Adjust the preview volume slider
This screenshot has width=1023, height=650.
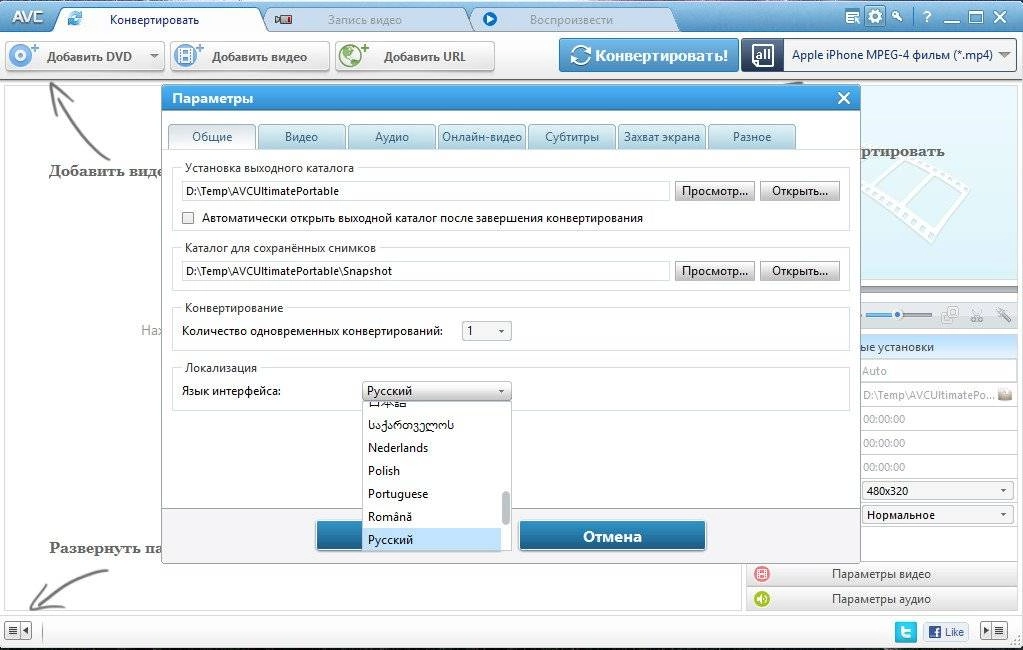[898, 315]
